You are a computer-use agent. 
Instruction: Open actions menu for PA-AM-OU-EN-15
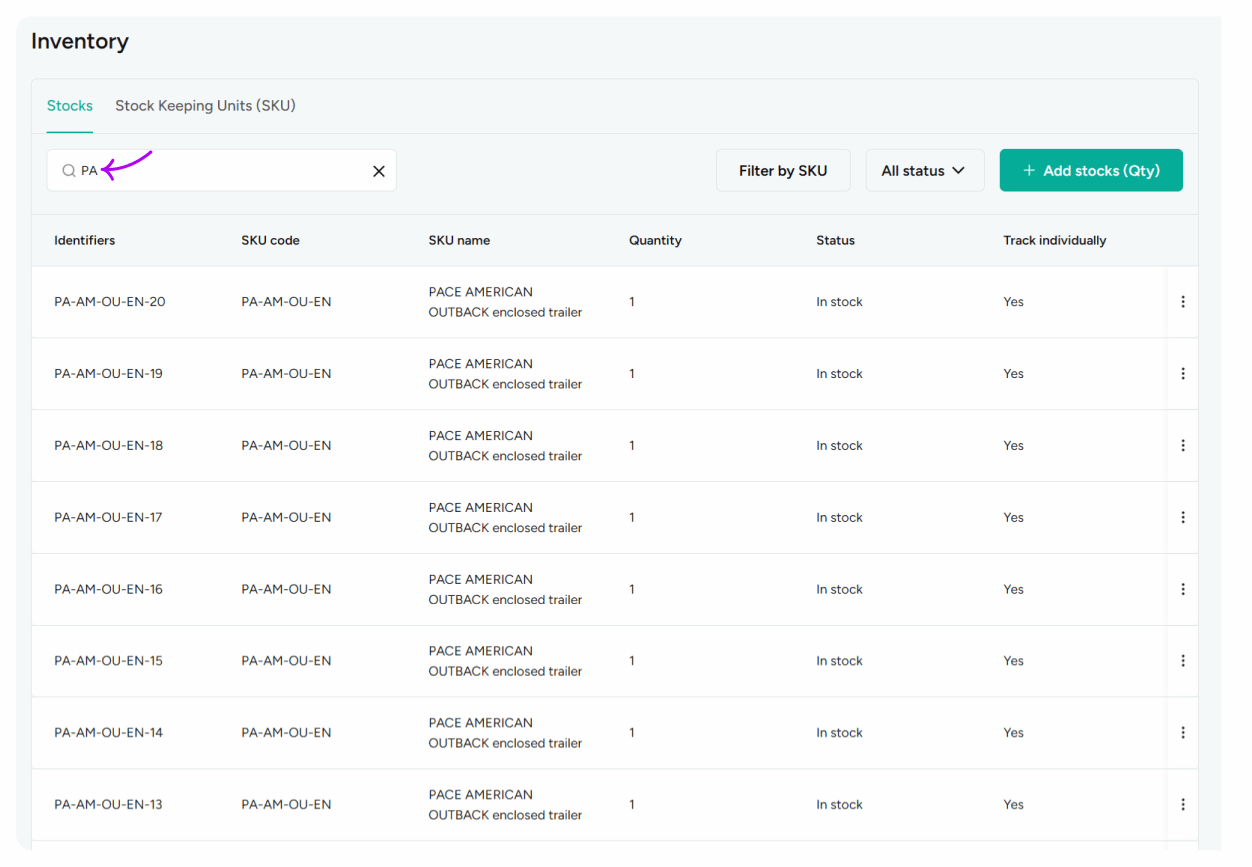1183,660
